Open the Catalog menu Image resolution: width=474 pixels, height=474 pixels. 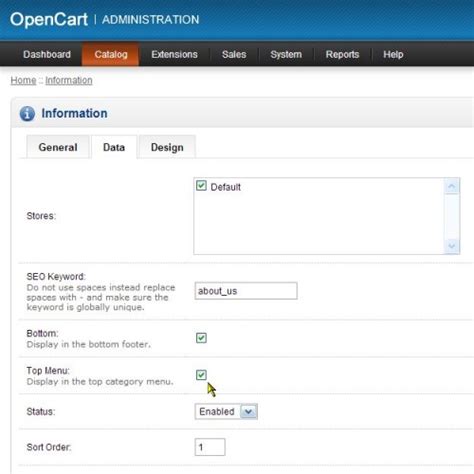click(x=111, y=54)
